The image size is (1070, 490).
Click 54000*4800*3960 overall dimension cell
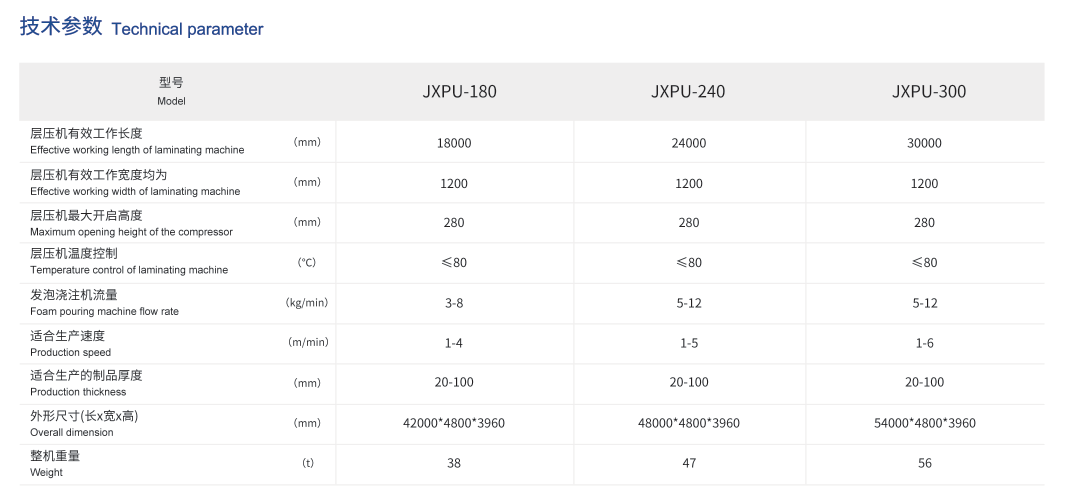(x=925, y=423)
